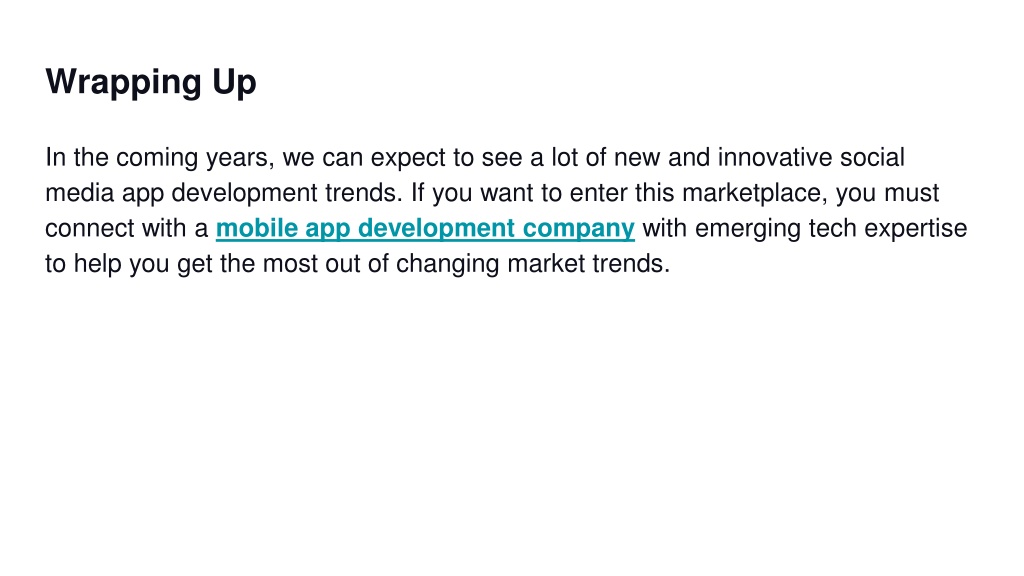This screenshot has width=1024, height=576.
Task: Click 'media app development trends' text
Action: coord(224,193)
